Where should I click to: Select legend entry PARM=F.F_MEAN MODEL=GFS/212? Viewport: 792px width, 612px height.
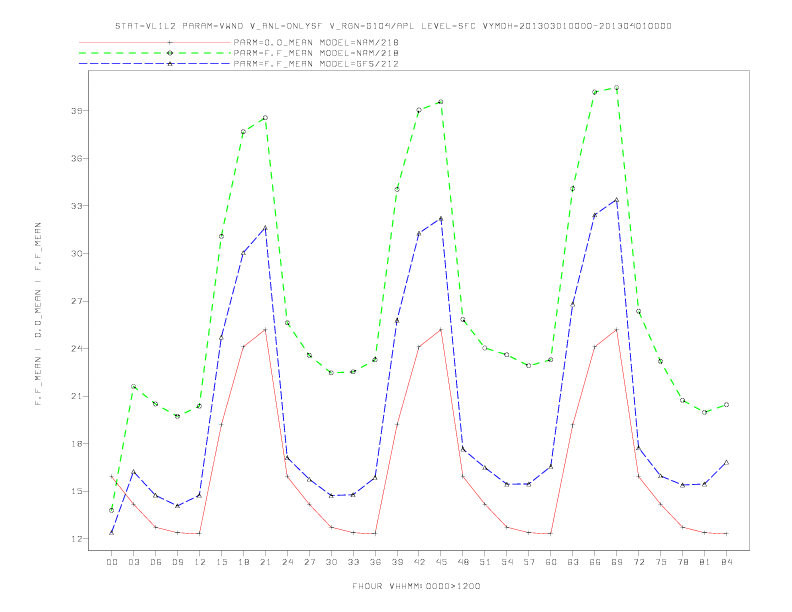coord(316,64)
